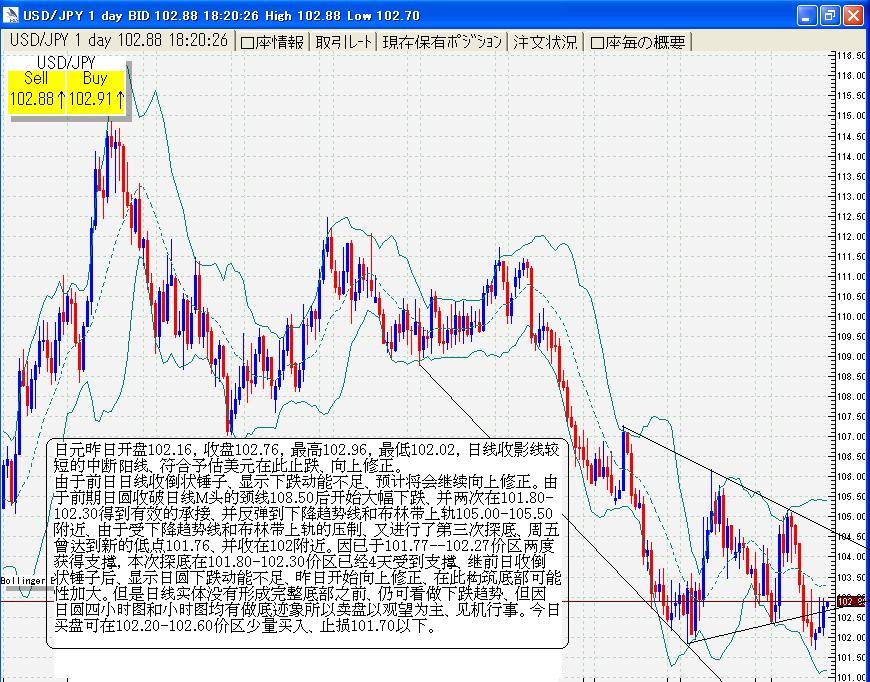The image size is (870, 682).
Task: Click the annotation line starting 由于前日日线收倒状锤子
Action: click(x=306, y=481)
